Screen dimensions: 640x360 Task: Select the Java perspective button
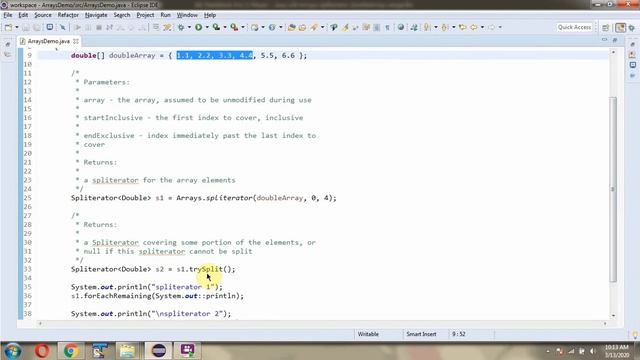click(620, 27)
